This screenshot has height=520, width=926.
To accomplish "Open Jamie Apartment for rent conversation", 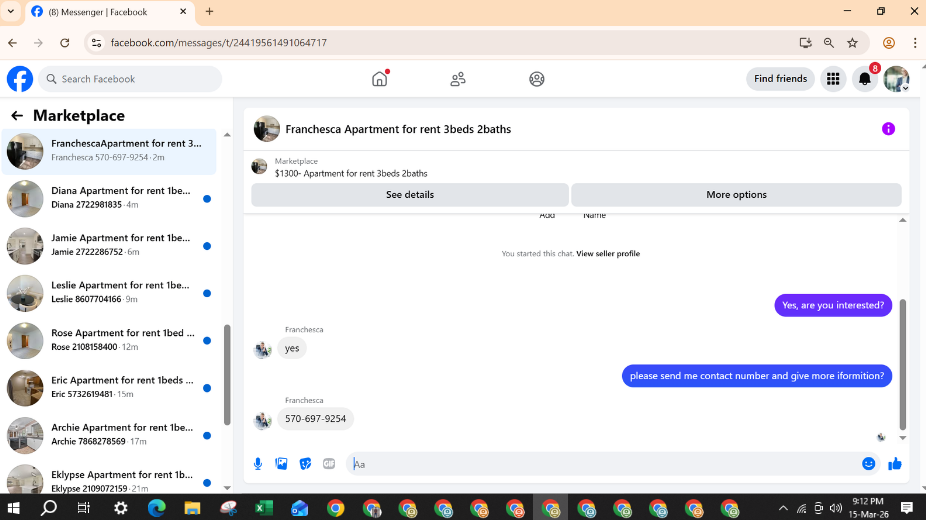I will 109,246.
